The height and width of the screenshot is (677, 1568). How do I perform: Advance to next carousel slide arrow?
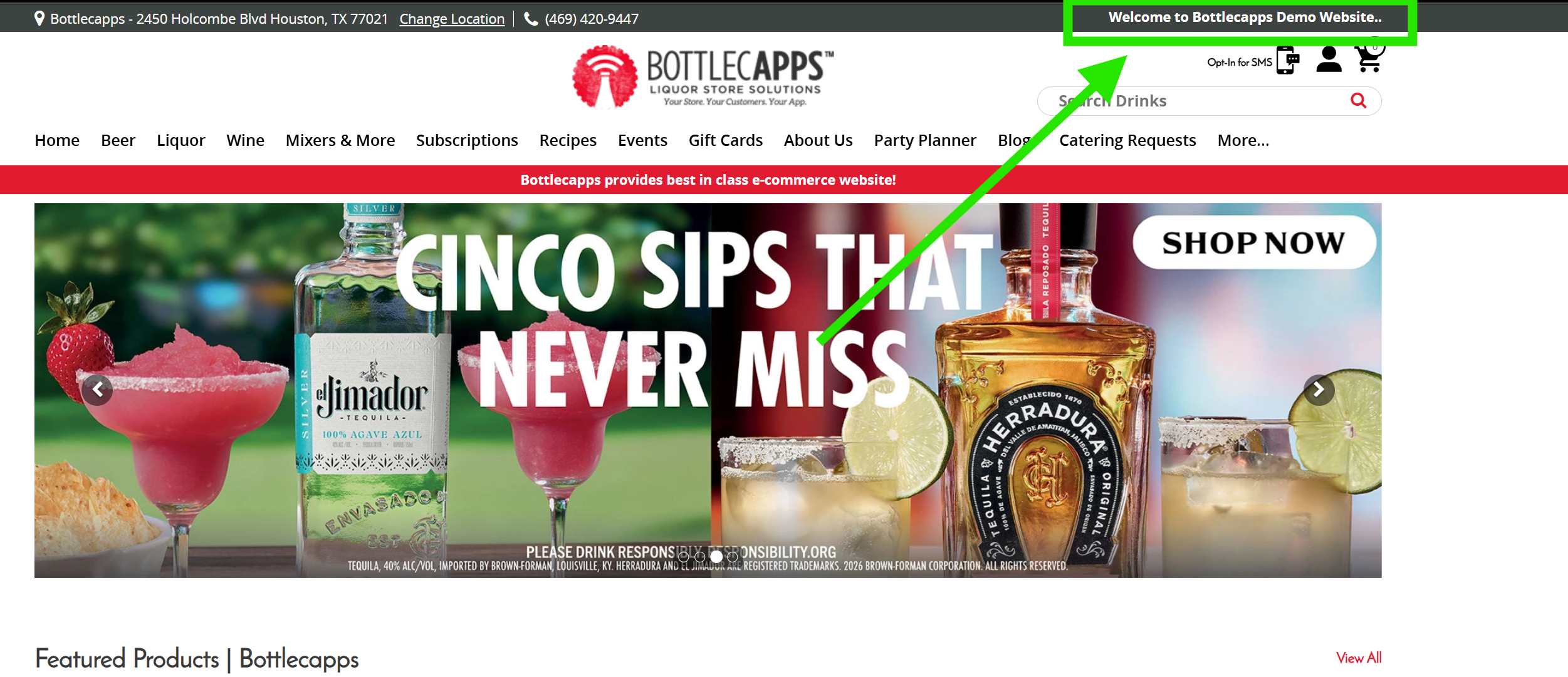tap(1319, 390)
